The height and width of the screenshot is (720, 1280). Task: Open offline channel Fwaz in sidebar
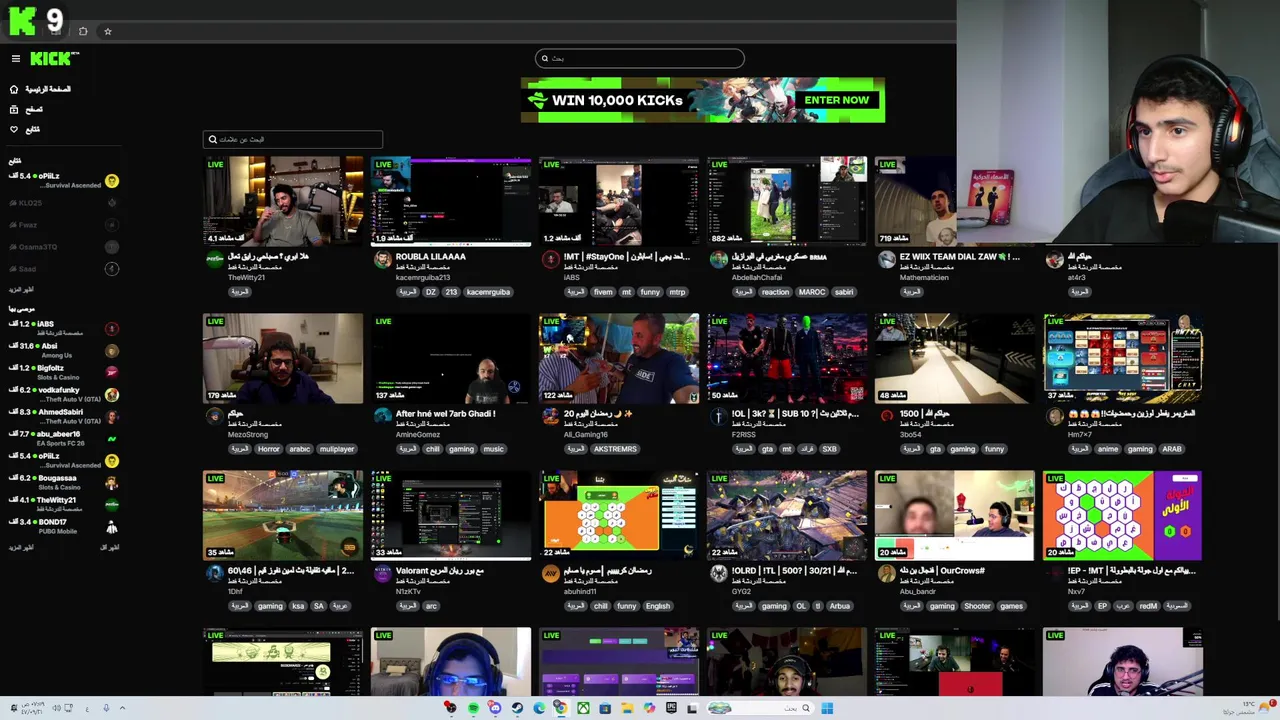(x=62, y=225)
